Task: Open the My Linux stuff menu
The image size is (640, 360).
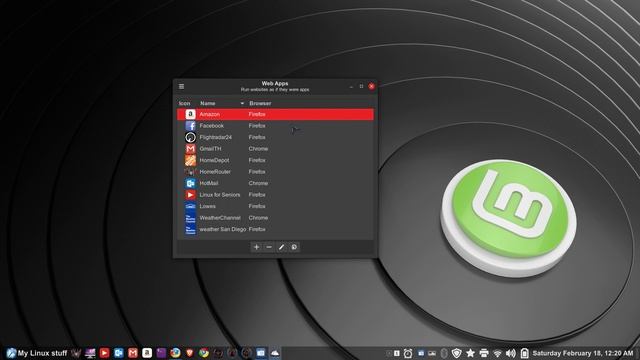Action: (37, 353)
